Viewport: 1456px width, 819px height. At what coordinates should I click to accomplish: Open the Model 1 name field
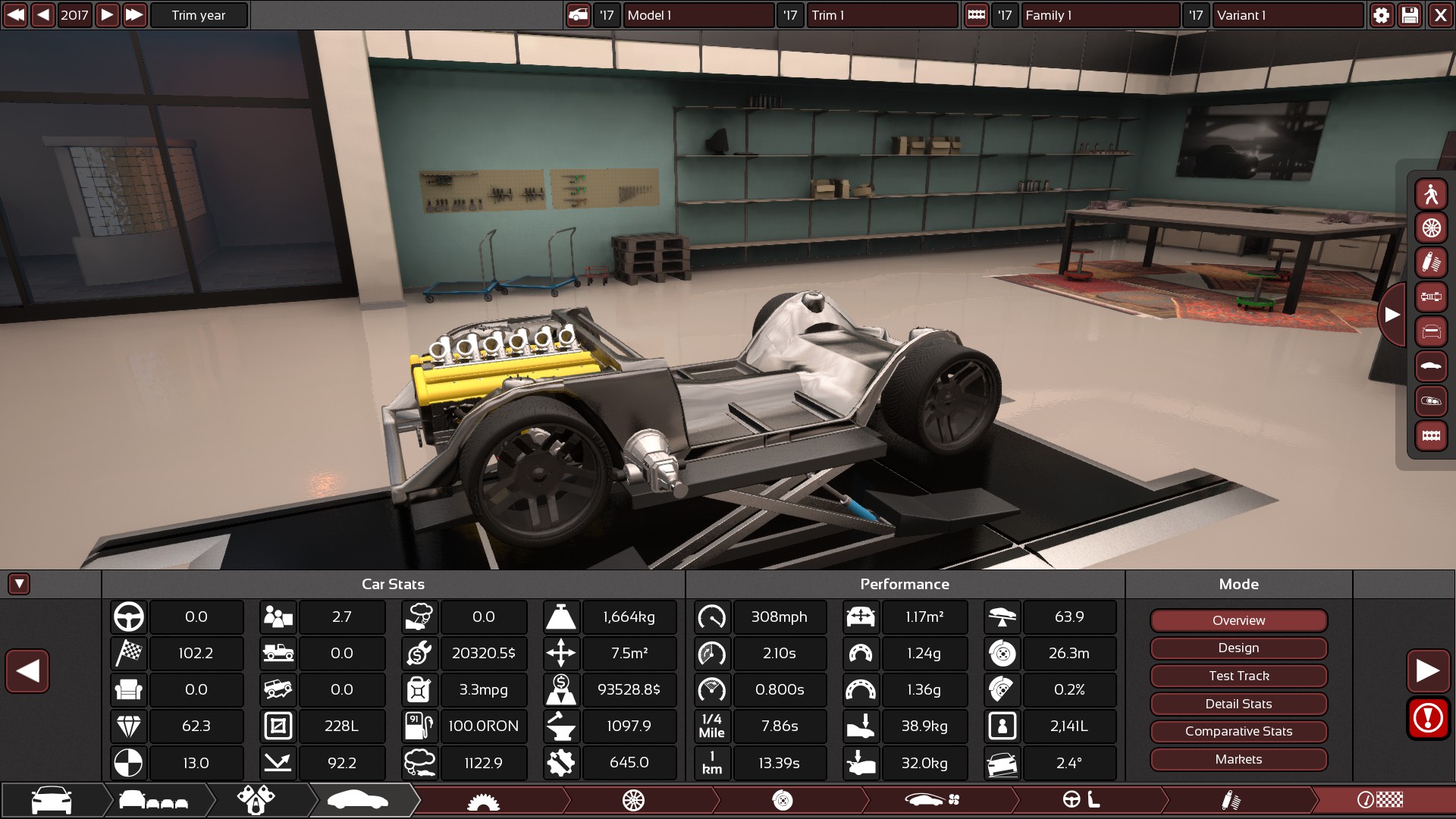click(x=698, y=15)
